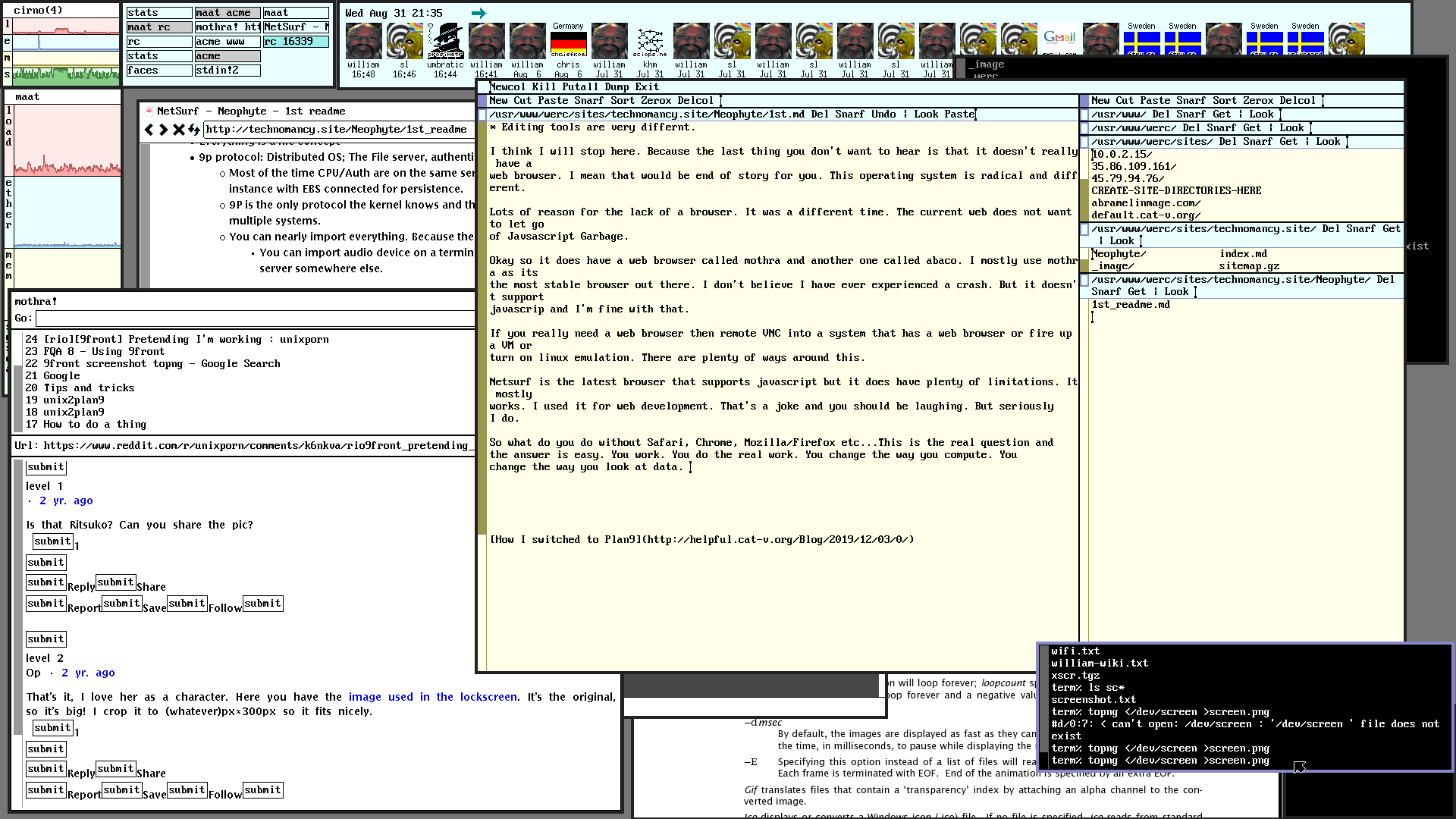Click Zerox in the left acme column tag
This screenshot has height=819, width=1456.
(656, 101)
